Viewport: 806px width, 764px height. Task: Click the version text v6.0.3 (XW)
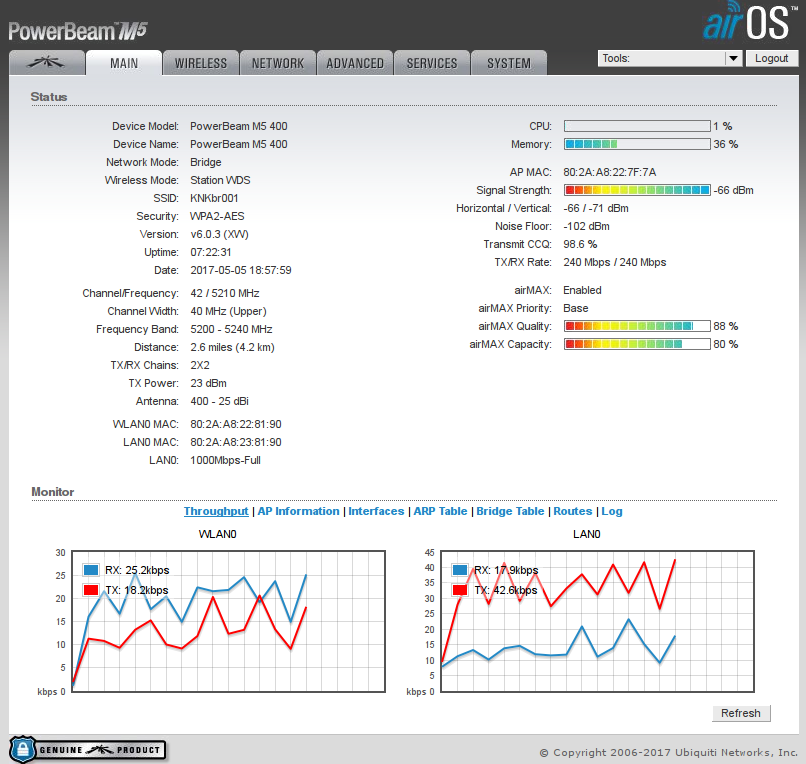[x=219, y=234]
